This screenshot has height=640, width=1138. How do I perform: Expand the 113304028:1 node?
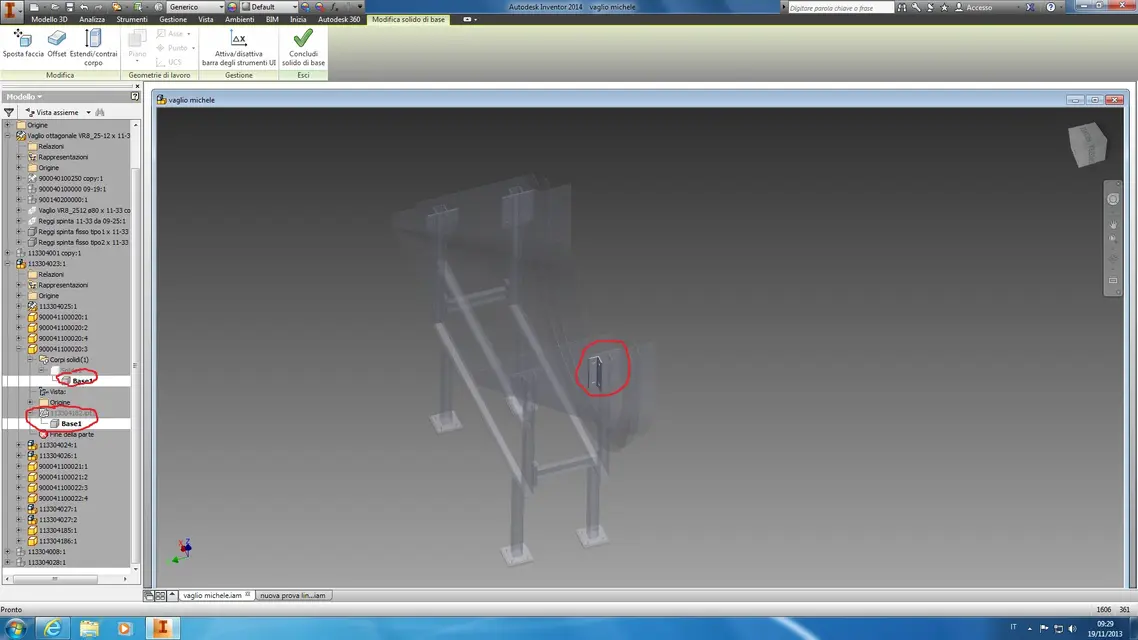pos(8,562)
